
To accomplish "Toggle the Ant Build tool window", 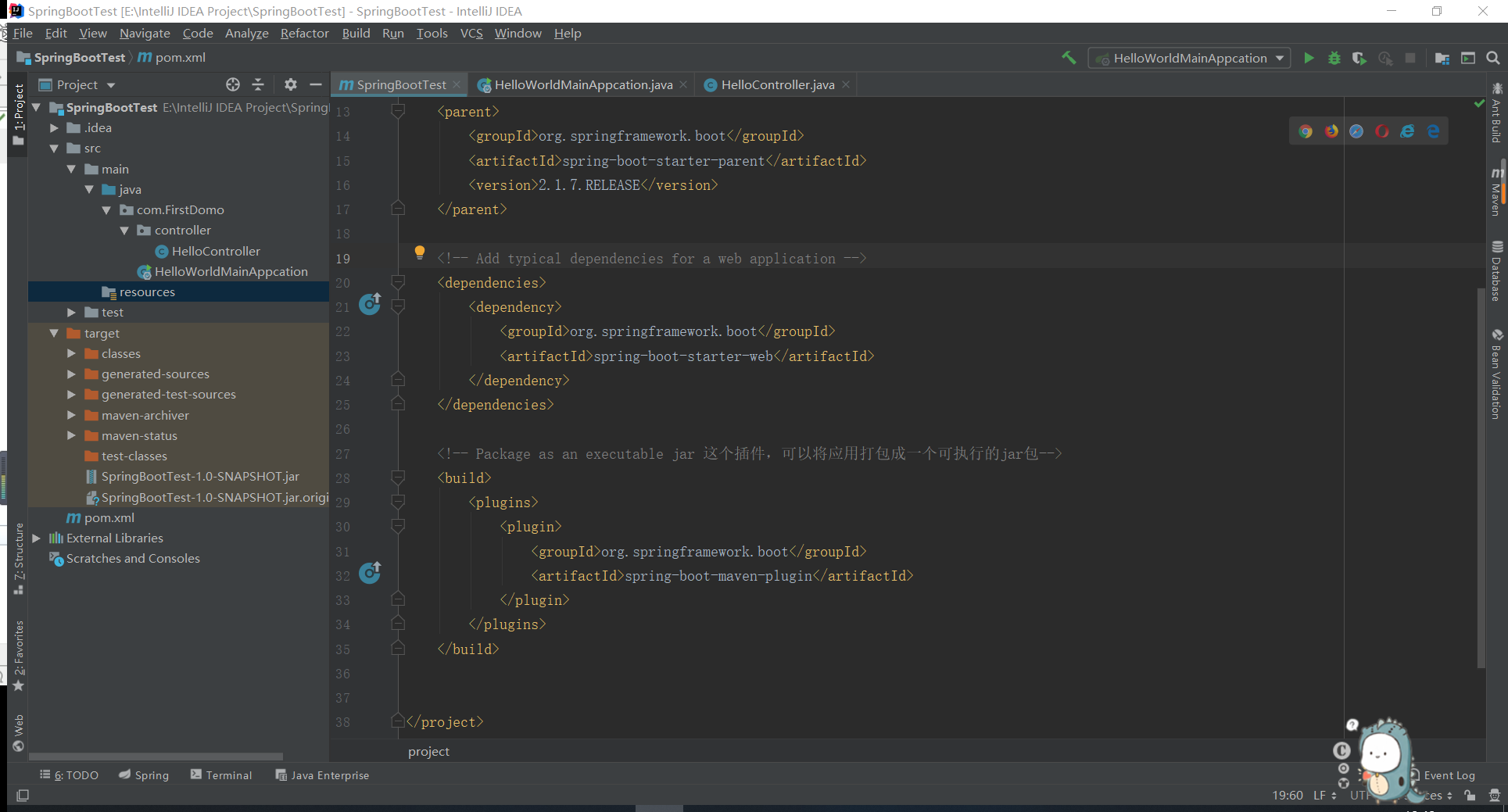I will coord(1496,114).
